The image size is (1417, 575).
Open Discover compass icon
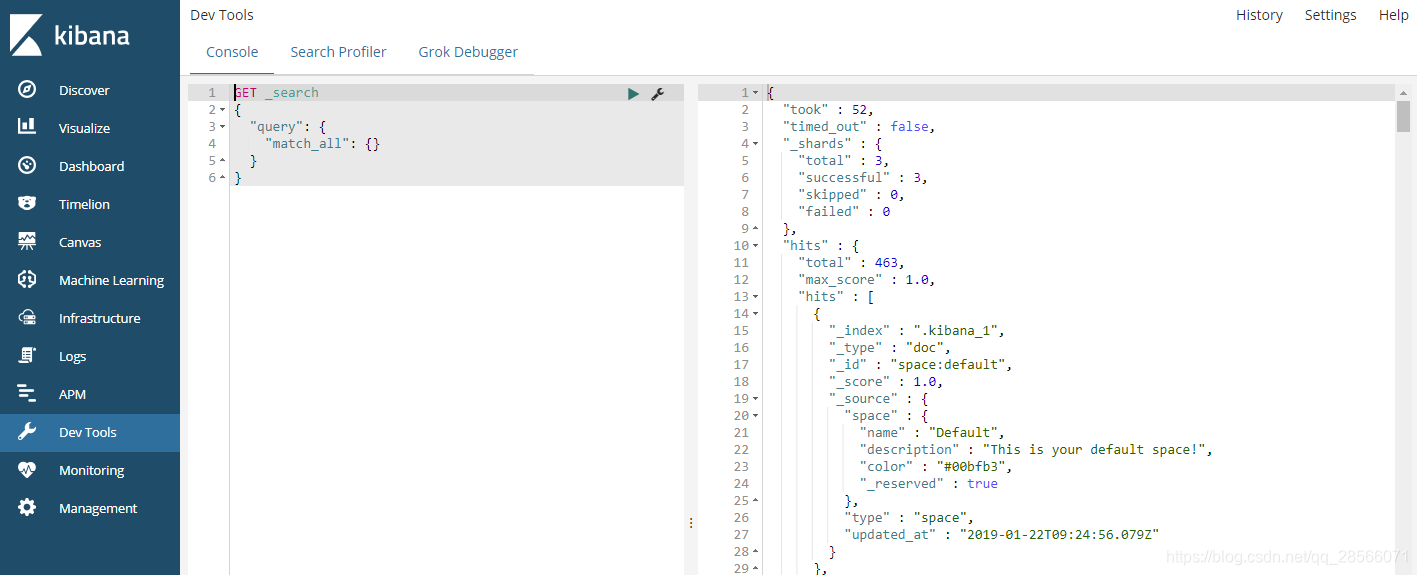[x=27, y=90]
